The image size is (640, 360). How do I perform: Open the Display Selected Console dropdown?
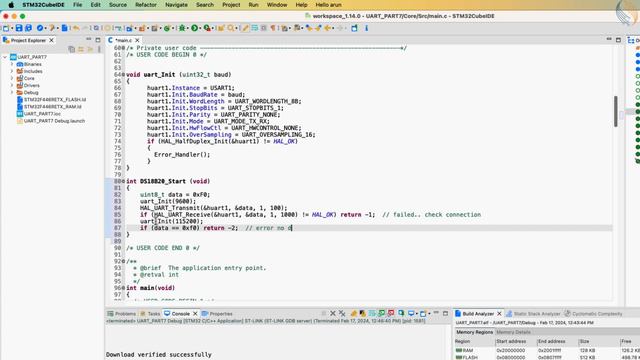tap(416, 314)
